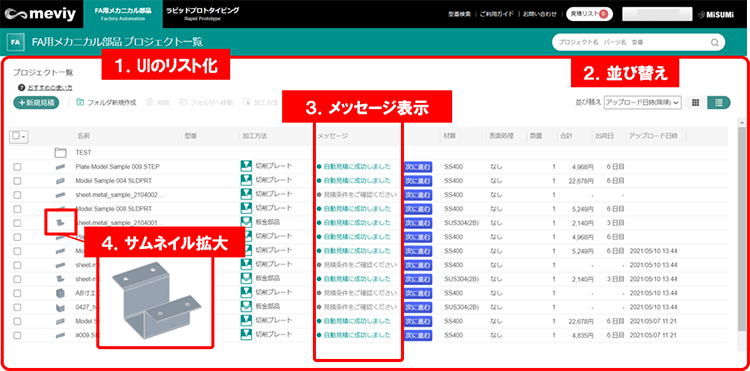Tick checkbox for sheet-metal_sample_2104002
750x371 pixels.
coord(17,195)
